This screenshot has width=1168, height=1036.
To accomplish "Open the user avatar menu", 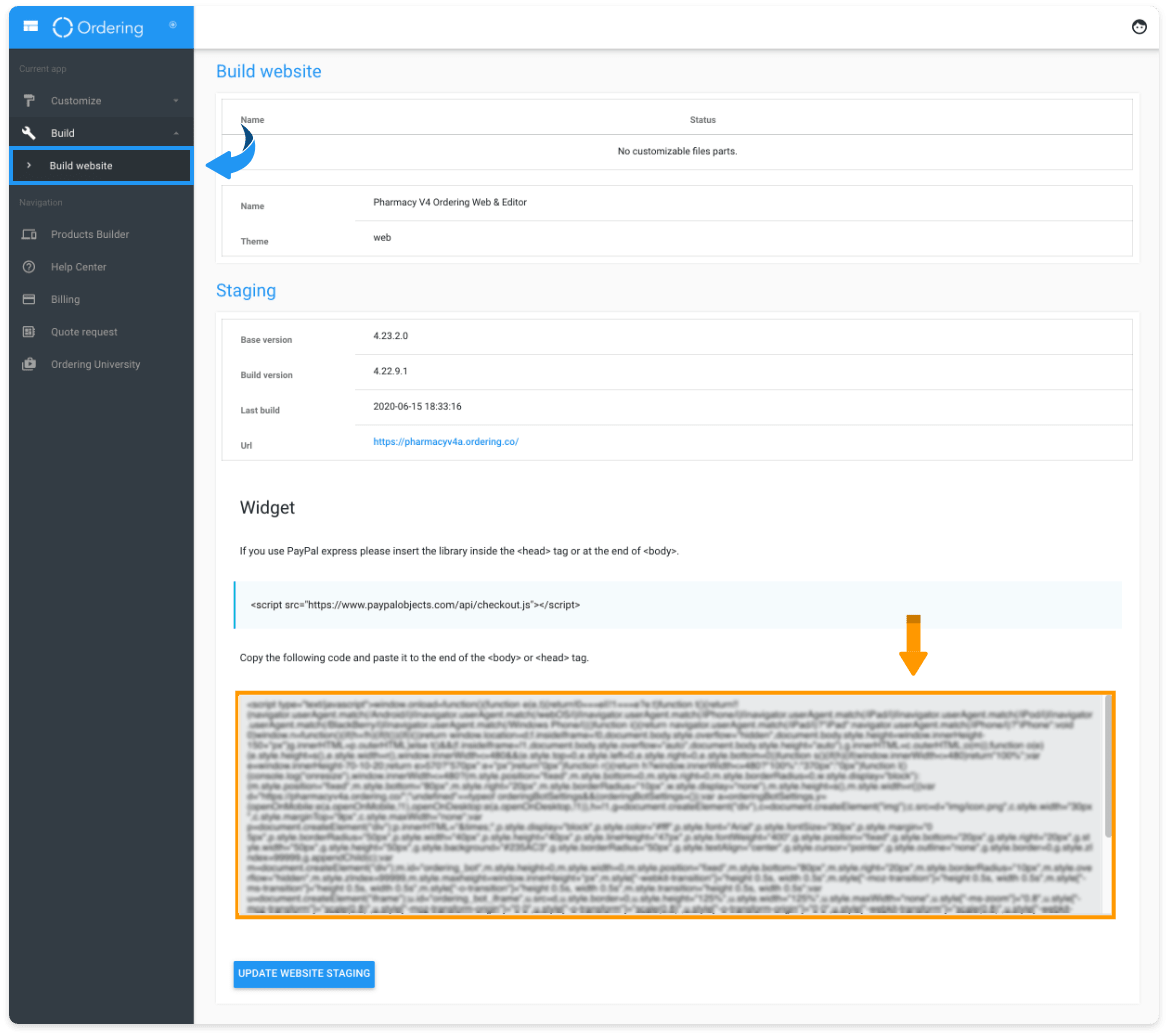I will click(1139, 28).
